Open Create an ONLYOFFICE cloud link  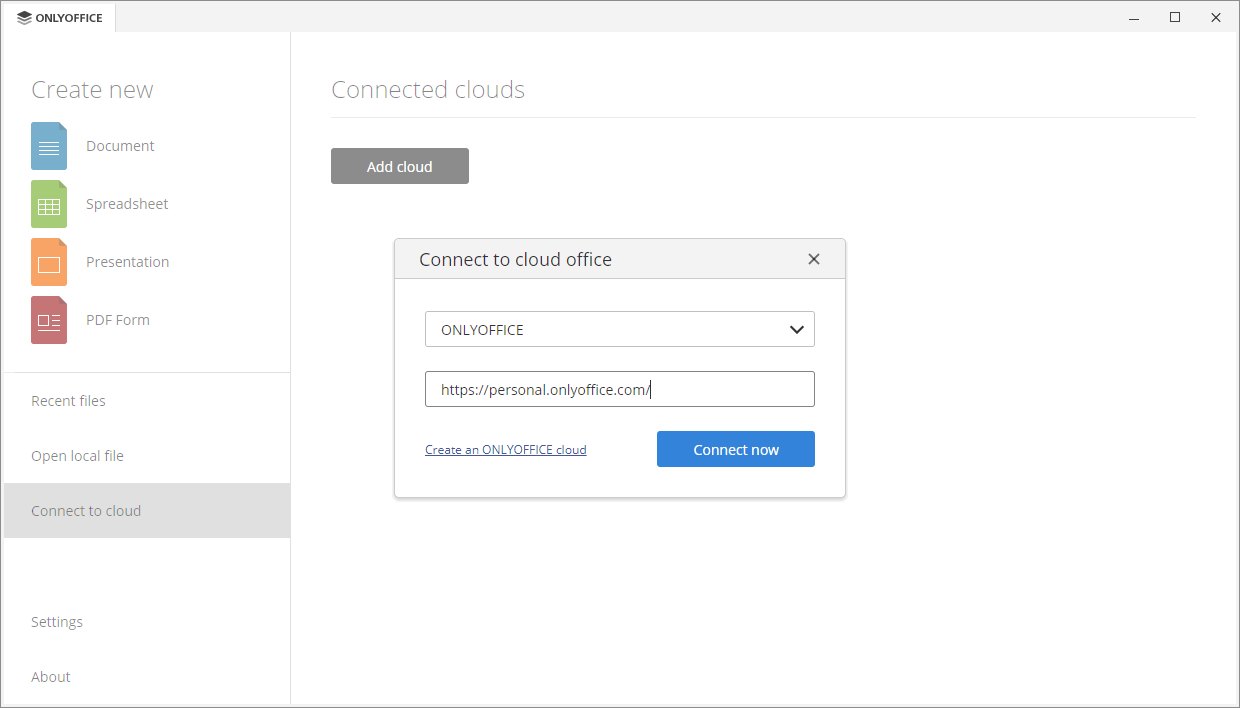pyautogui.click(x=506, y=450)
